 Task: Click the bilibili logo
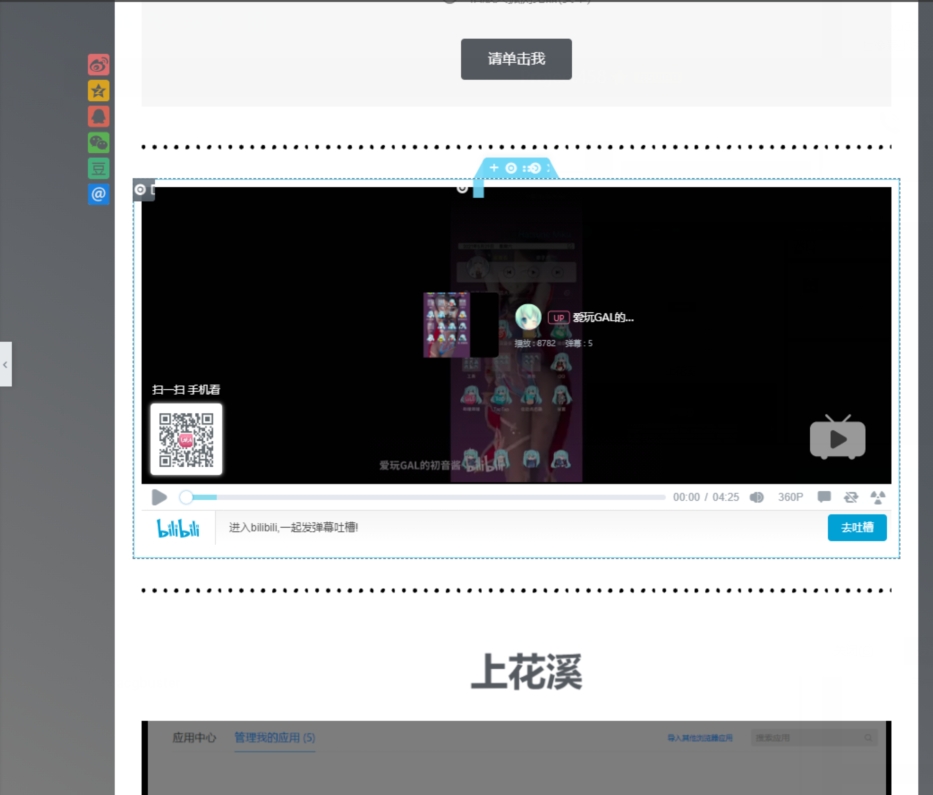(178, 528)
